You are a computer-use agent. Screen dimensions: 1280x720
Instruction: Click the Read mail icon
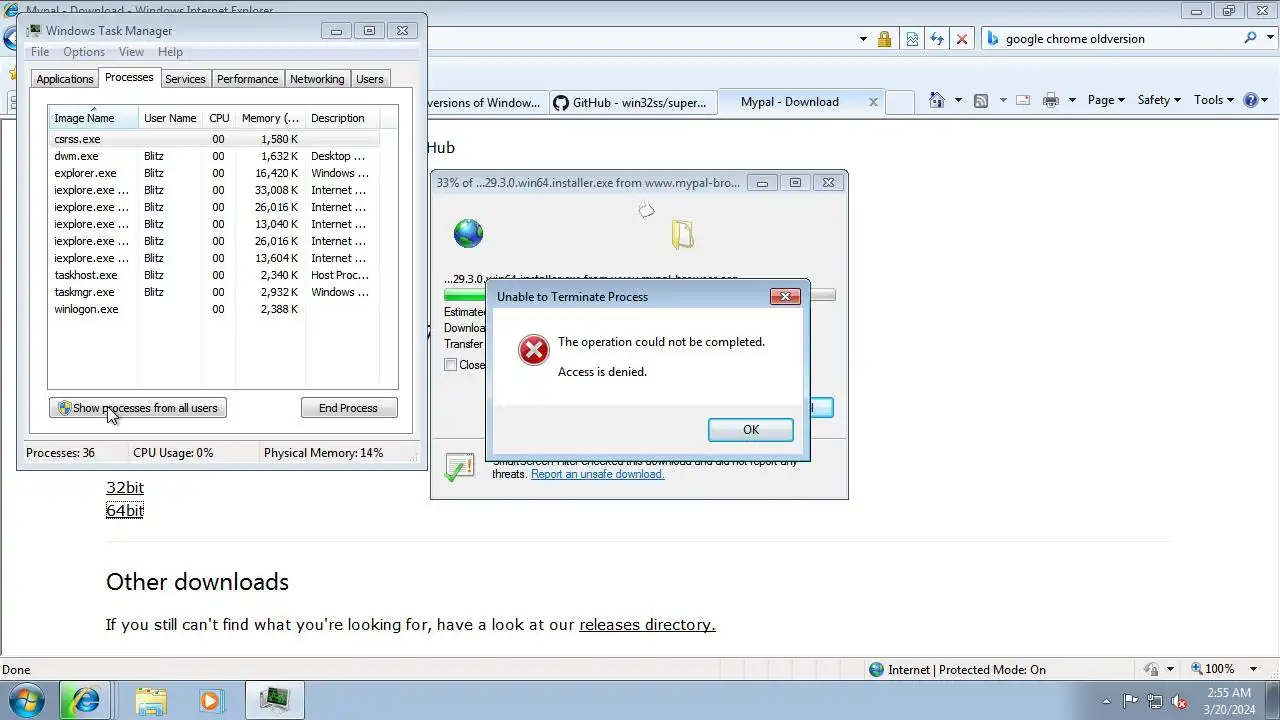[x=1023, y=100]
